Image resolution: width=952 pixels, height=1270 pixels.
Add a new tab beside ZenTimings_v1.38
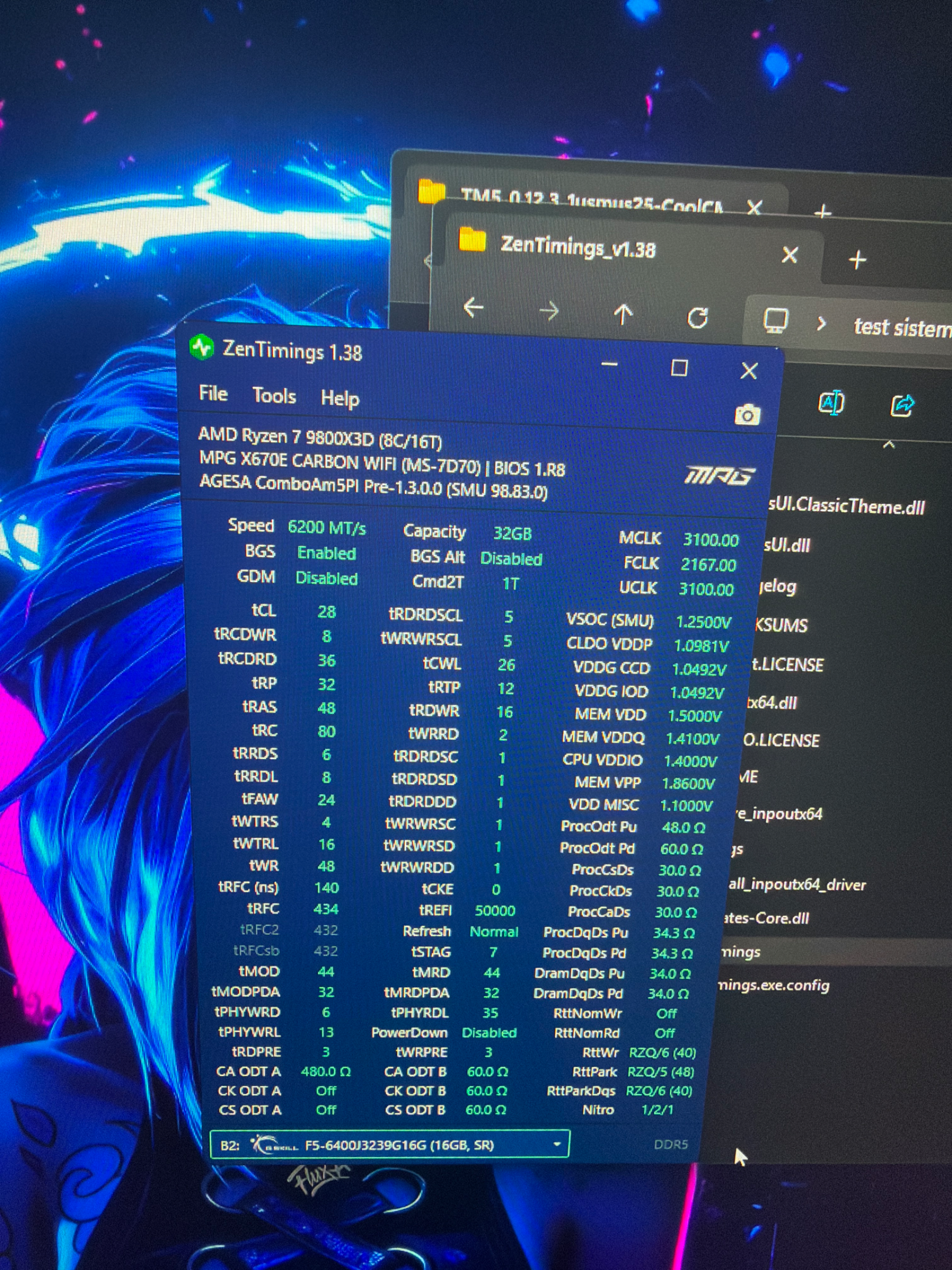coord(857,260)
